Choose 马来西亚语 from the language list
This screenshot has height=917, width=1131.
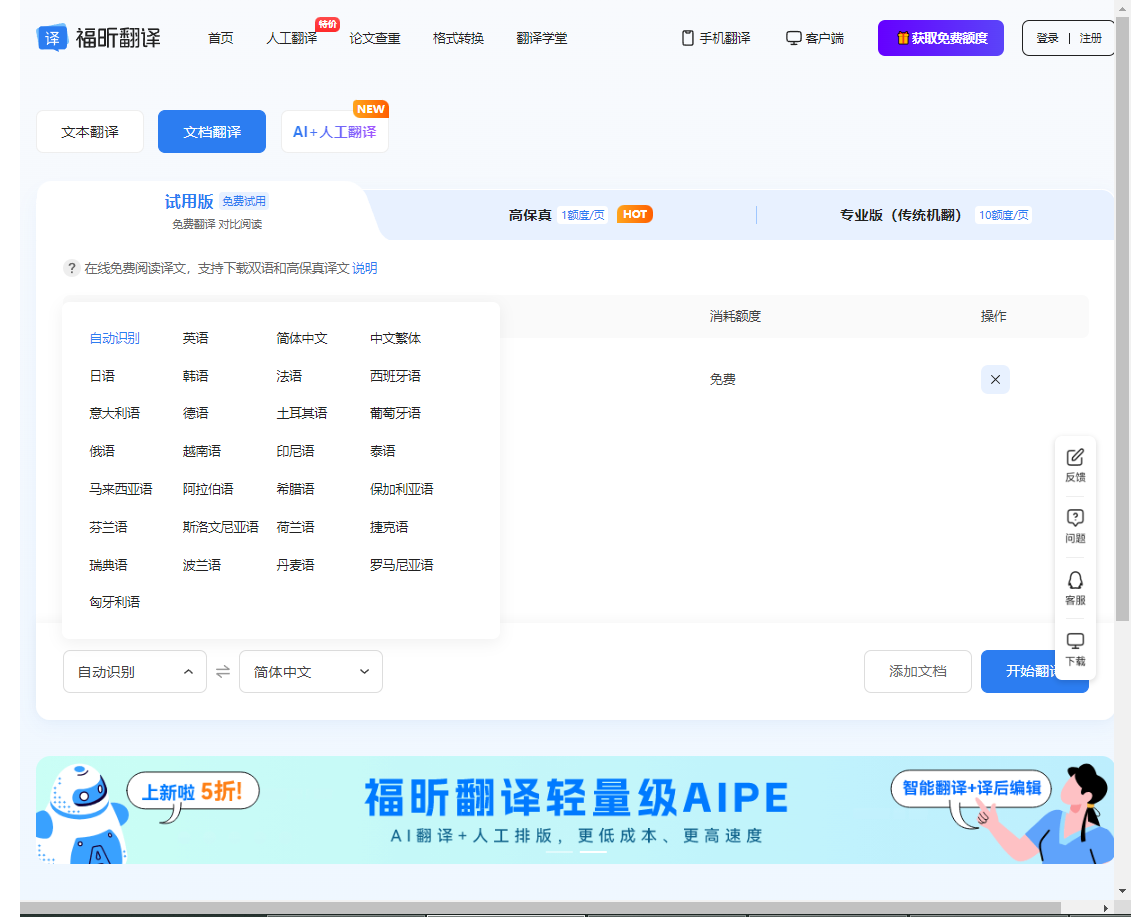[x=120, y=489]
